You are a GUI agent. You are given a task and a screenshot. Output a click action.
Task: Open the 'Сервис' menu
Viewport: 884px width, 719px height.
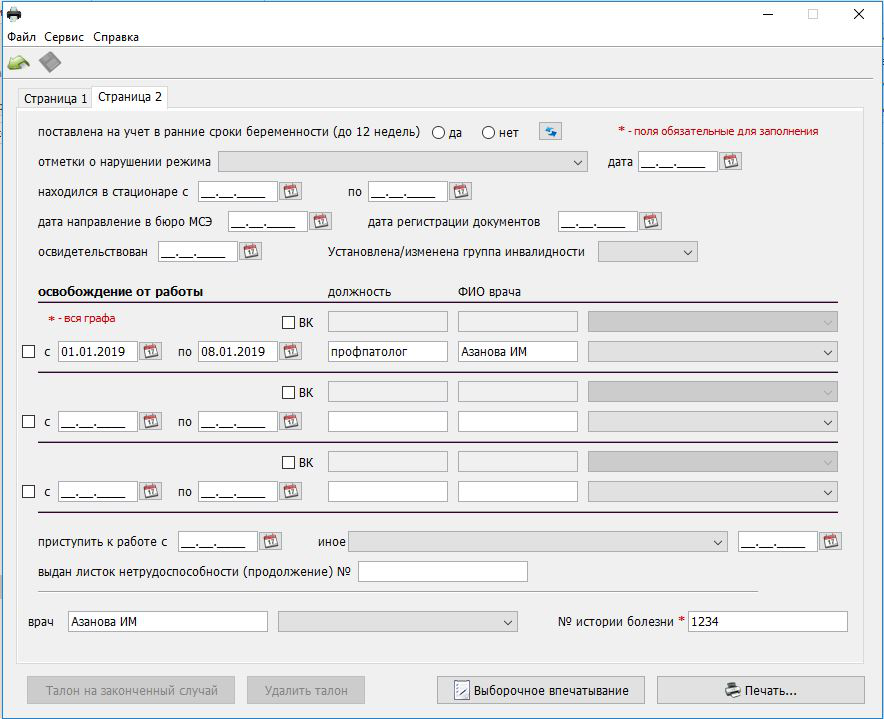64,37
